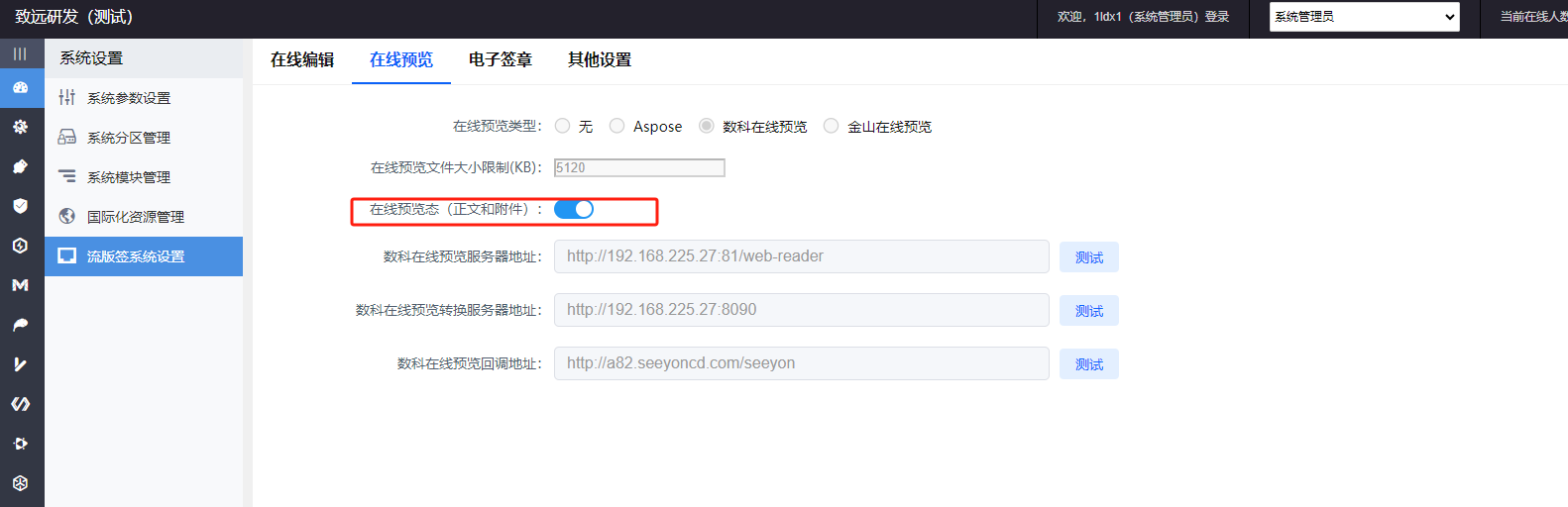Click the 数科在线预览转换服务器地址 input field
The image size is (1568, 507).
(802, 310)
